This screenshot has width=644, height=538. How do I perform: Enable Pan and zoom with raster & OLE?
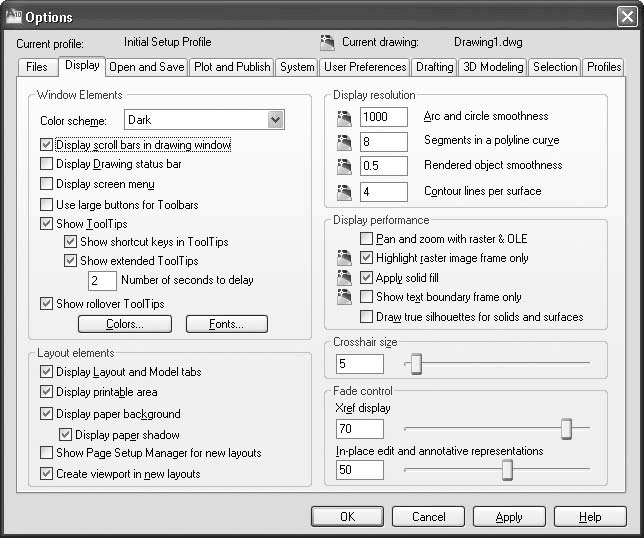click(366, 239)
